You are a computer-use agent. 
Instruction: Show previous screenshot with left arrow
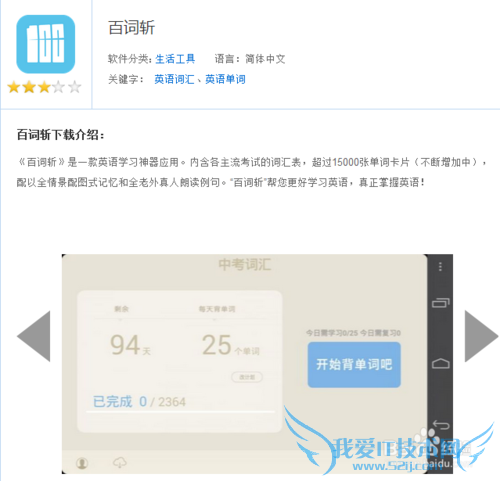[x=34, y=336]
